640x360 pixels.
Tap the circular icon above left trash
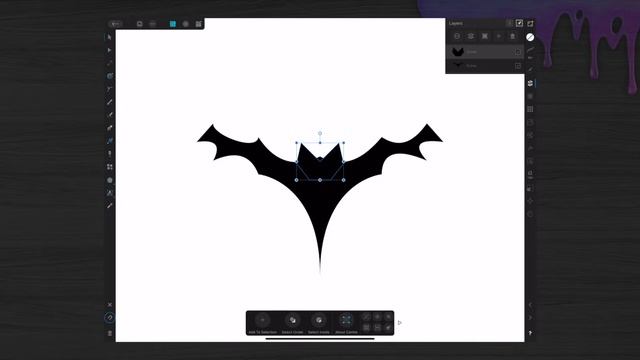pos(109,318)
